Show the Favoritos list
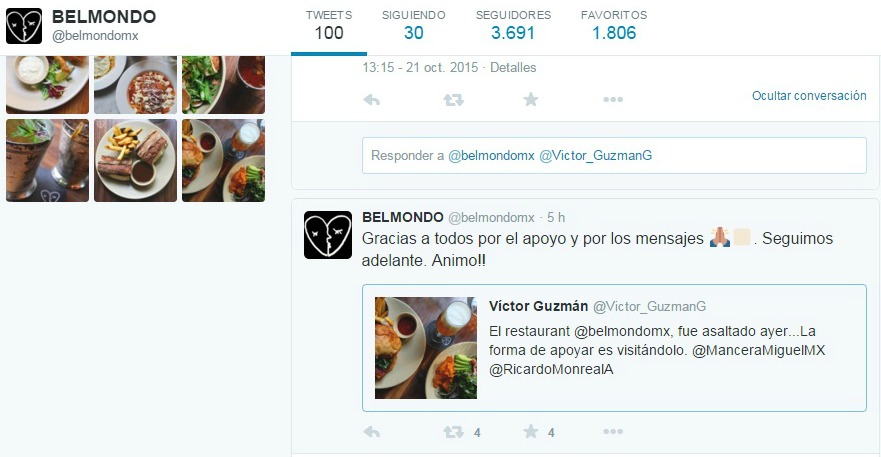 coord(614,26)
